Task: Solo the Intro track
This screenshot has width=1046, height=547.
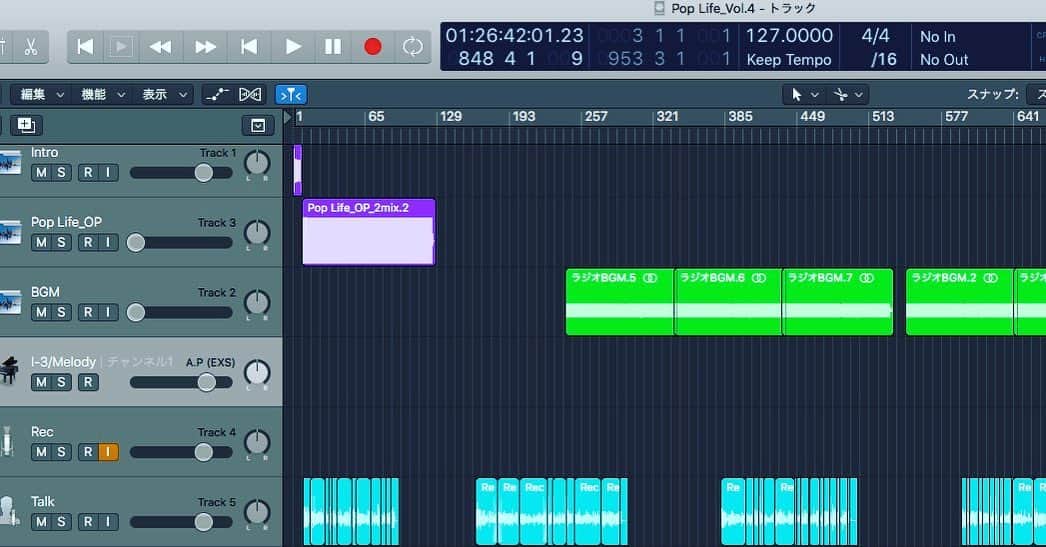Action: point(61,173)
